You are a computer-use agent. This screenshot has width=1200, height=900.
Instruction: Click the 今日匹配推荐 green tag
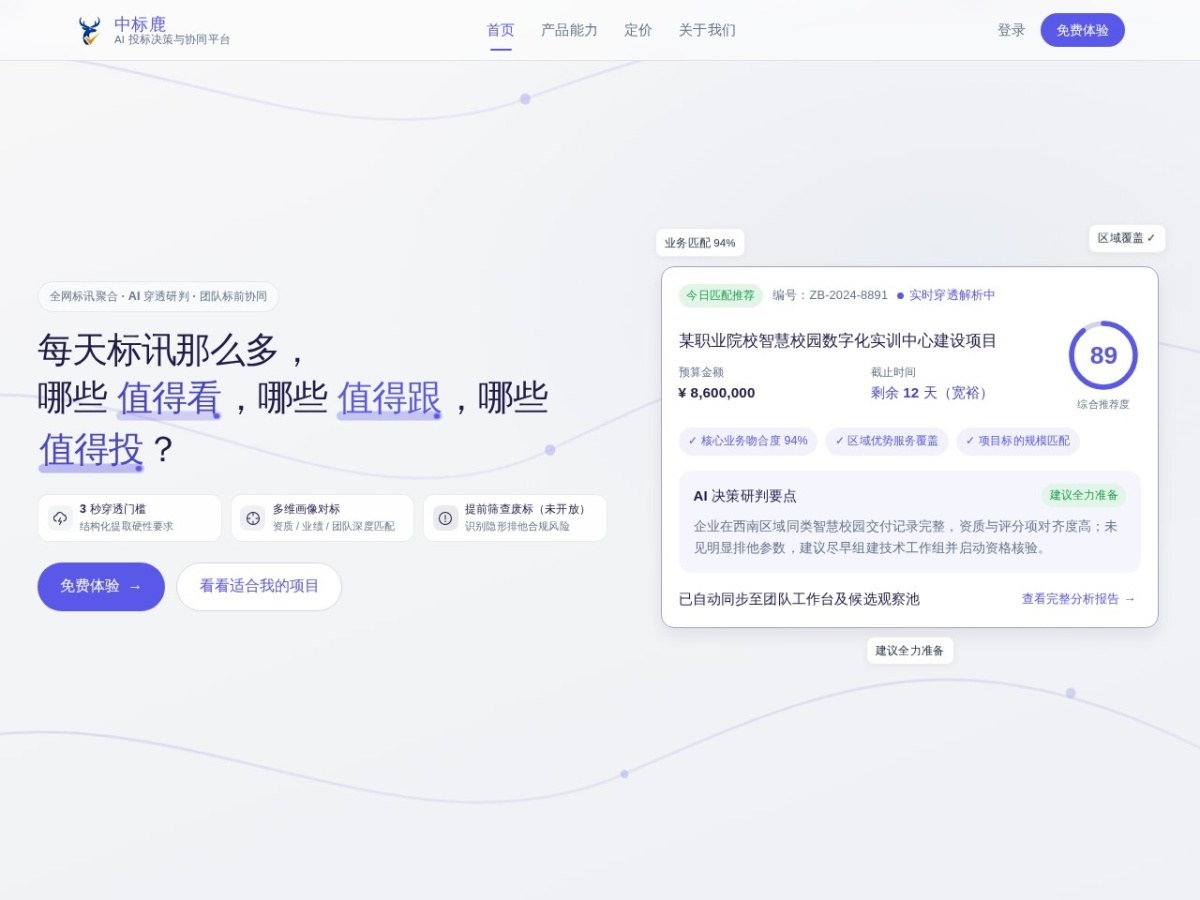pos(720,295)
